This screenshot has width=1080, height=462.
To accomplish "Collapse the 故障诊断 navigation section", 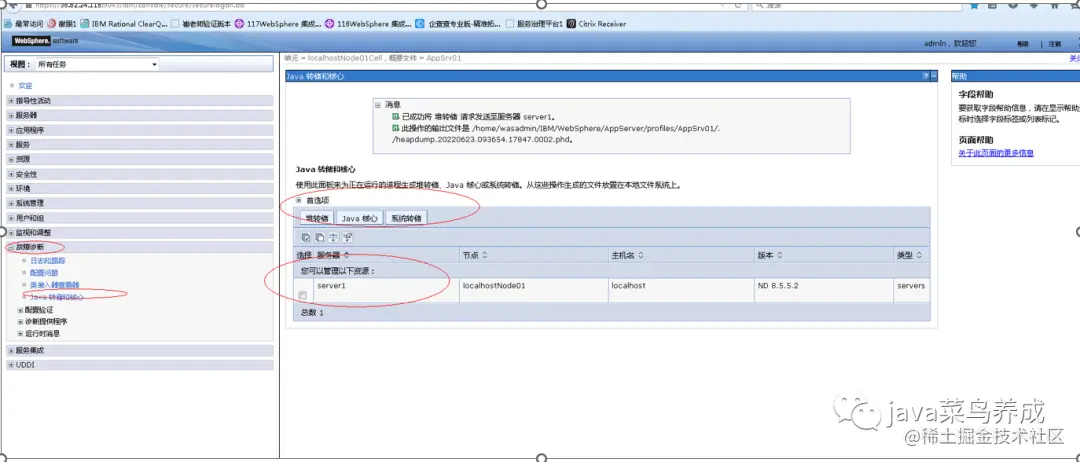I will 12,246.
